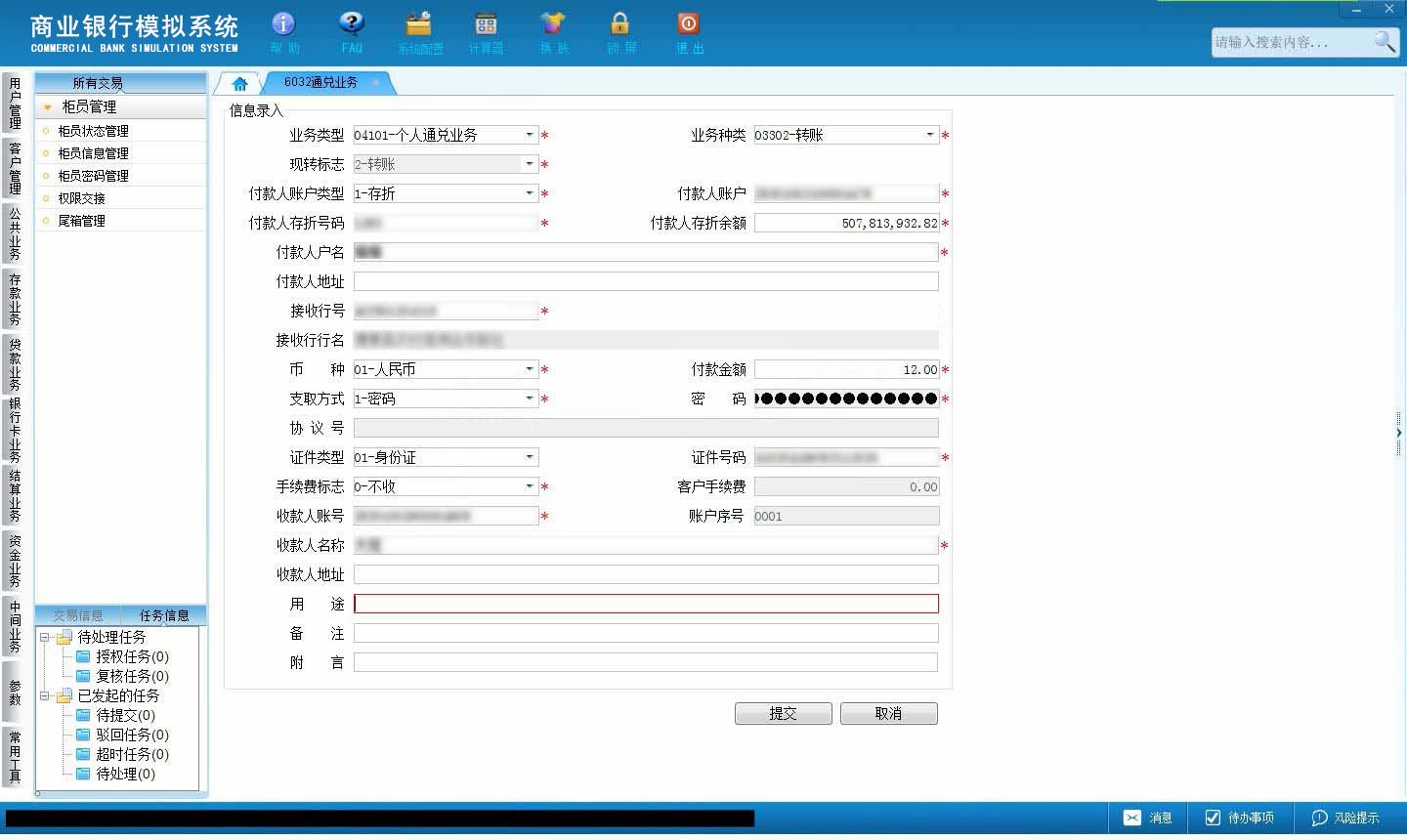1407x840 pixels.
Task: Open 待办事项 to-do items
Action: tap(1239, 818)
